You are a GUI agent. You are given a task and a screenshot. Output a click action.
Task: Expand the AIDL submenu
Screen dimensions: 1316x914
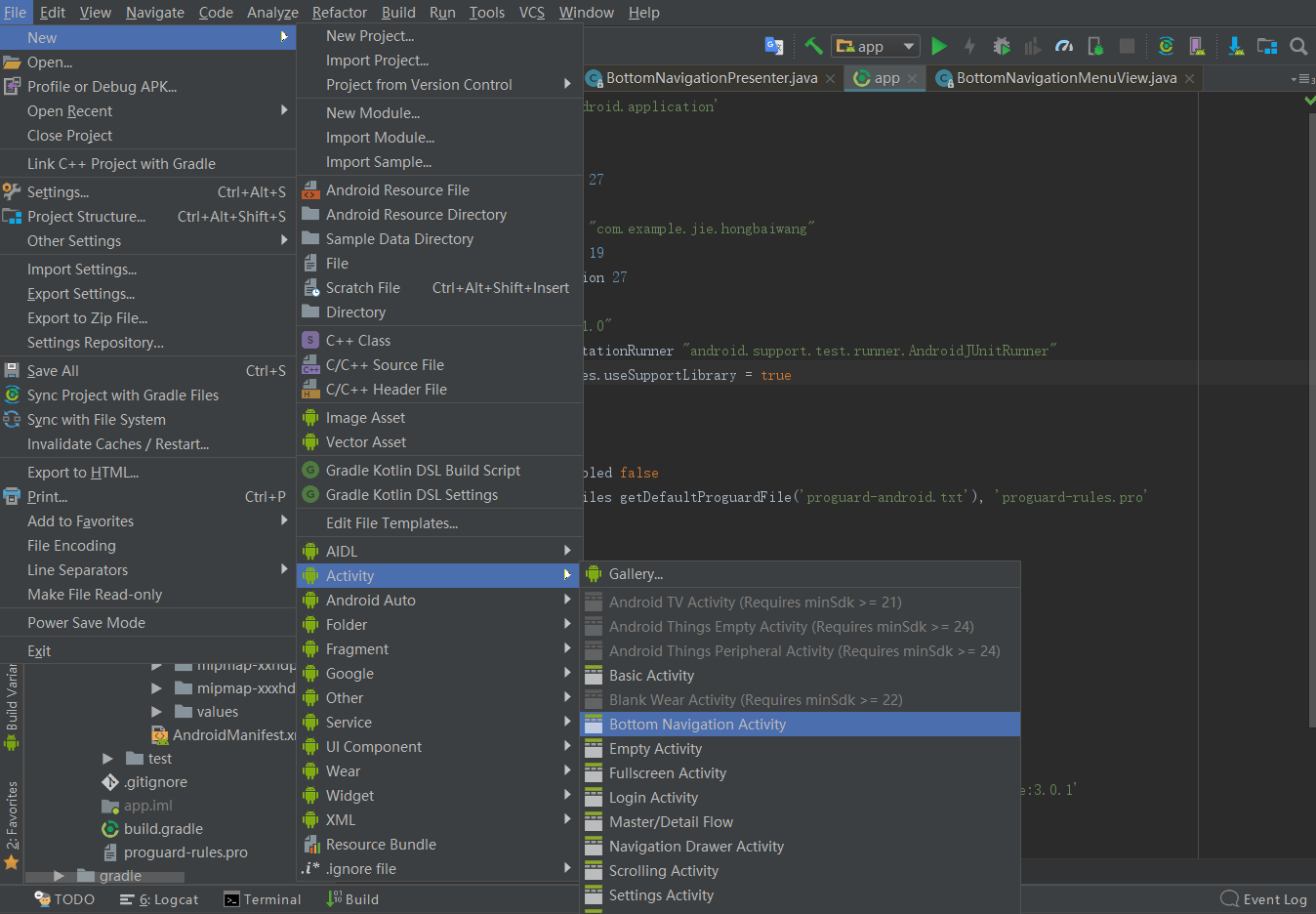pos(439,552)
